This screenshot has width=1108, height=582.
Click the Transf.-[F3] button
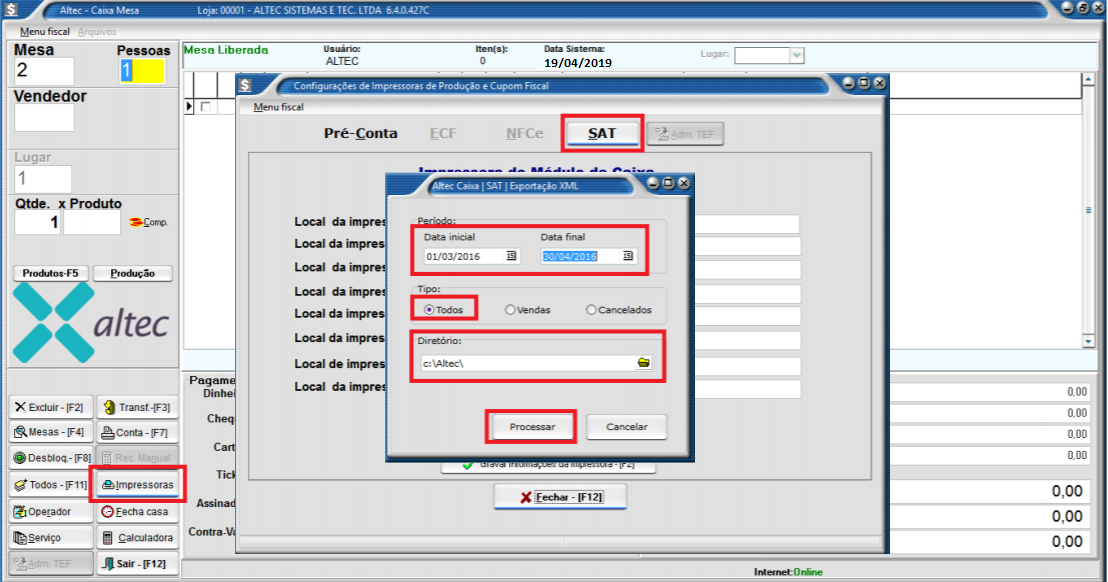coord(137,408)
